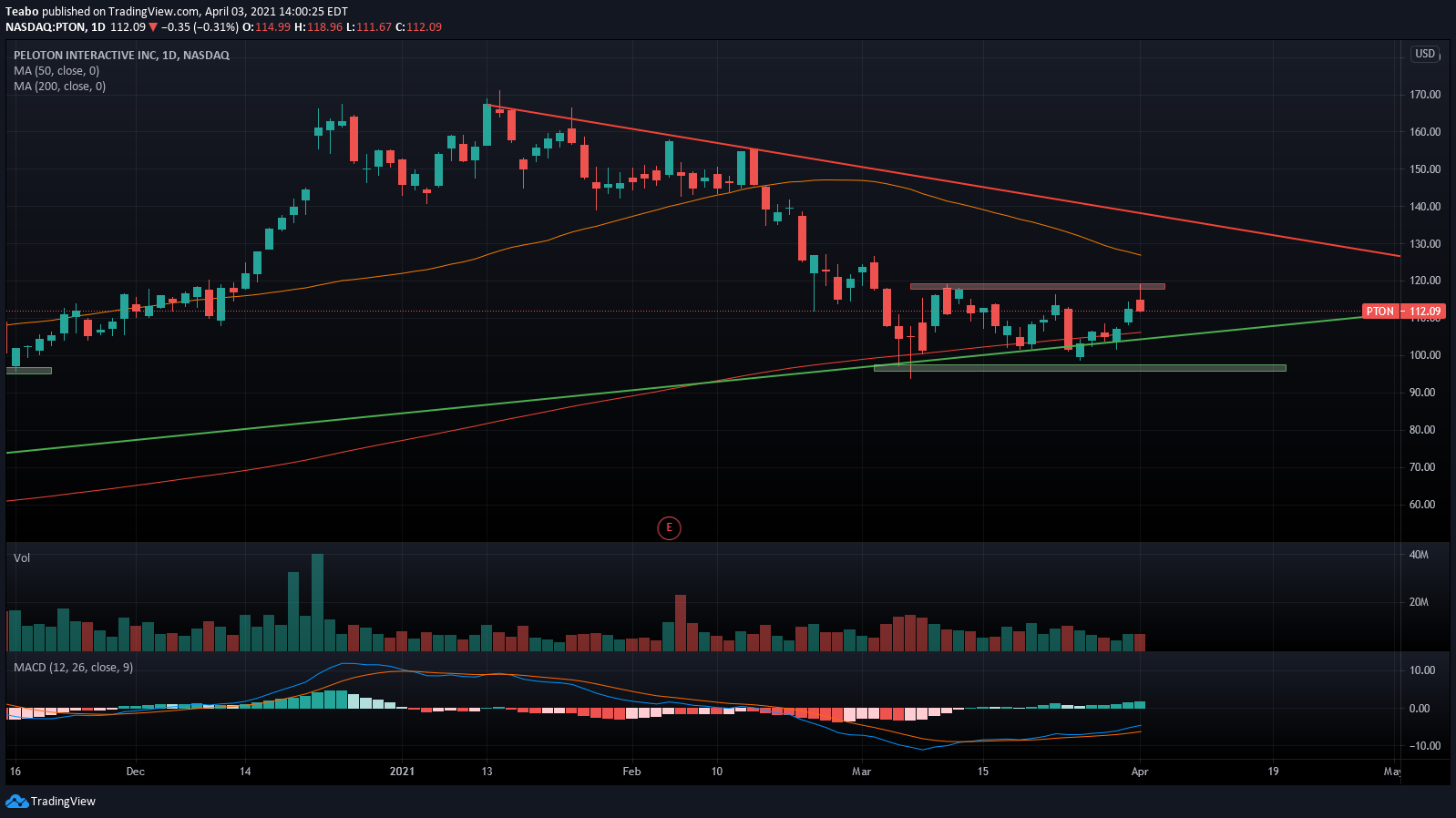Click the 'Dec' date axis label
1456x818 pixels.
click(135, 772)
